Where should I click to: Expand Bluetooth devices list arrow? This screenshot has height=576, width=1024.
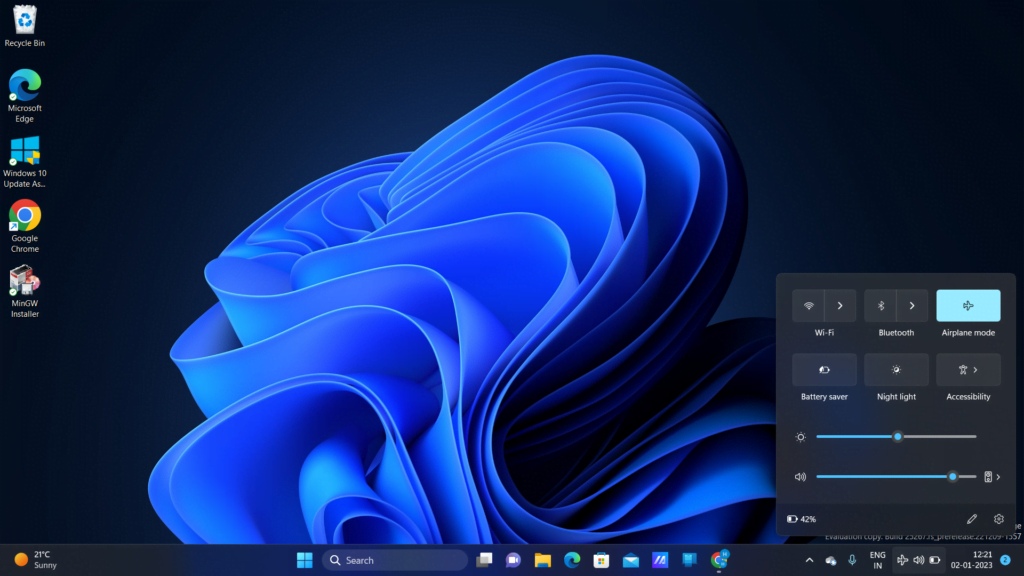(912, 306)
